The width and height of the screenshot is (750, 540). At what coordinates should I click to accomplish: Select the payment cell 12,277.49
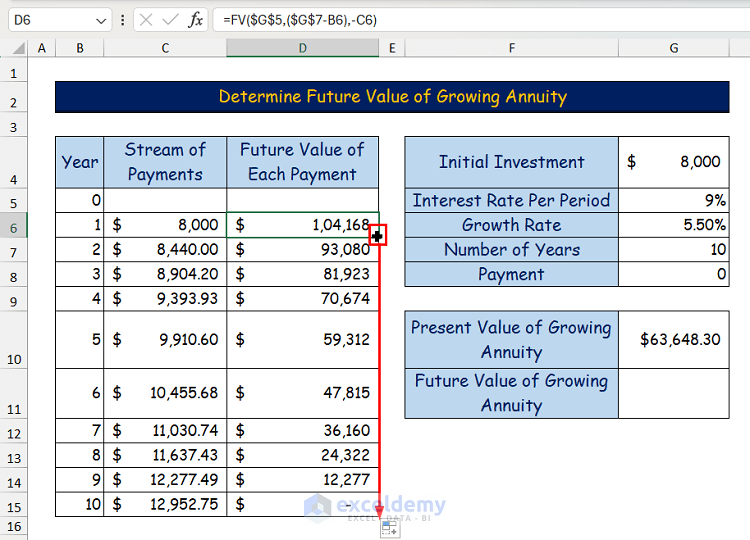tap(165, 480)
